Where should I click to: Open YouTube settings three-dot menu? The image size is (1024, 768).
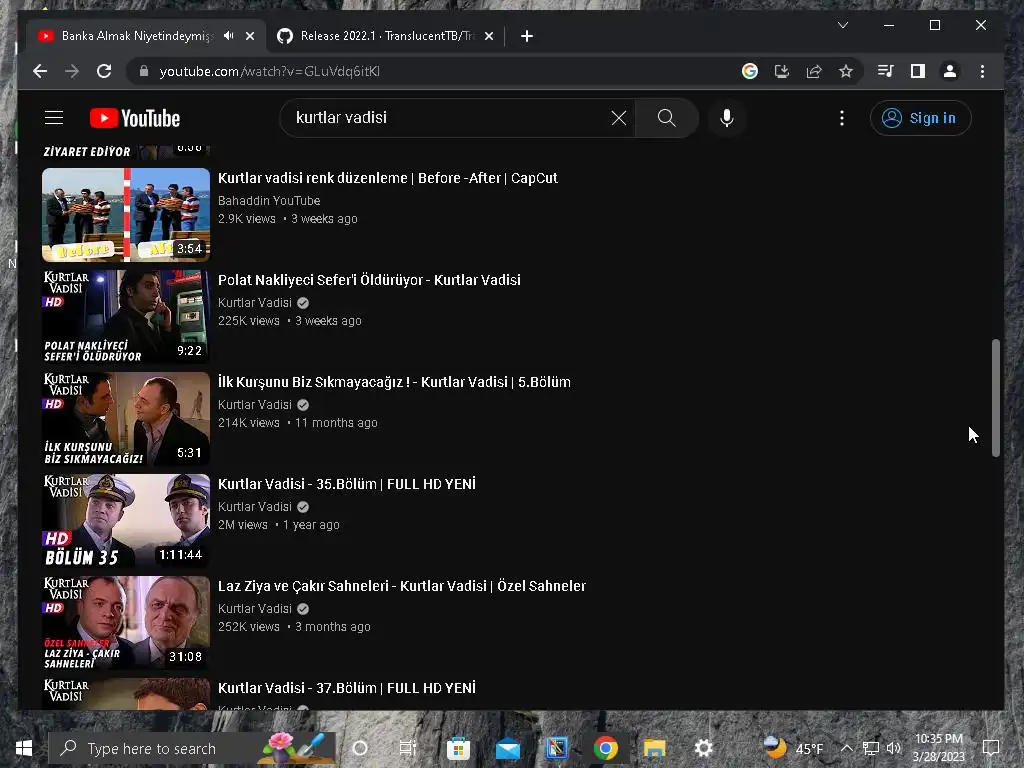coord(842,118)
